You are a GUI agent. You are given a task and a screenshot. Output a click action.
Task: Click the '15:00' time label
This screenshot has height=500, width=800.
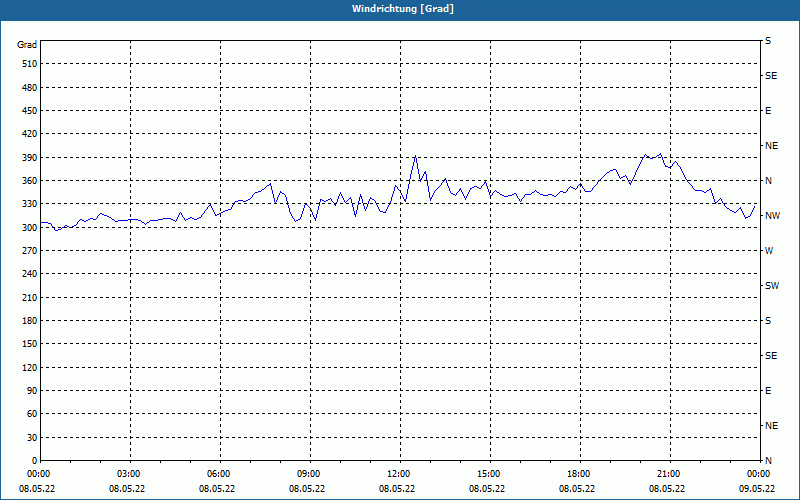[489, 474]
